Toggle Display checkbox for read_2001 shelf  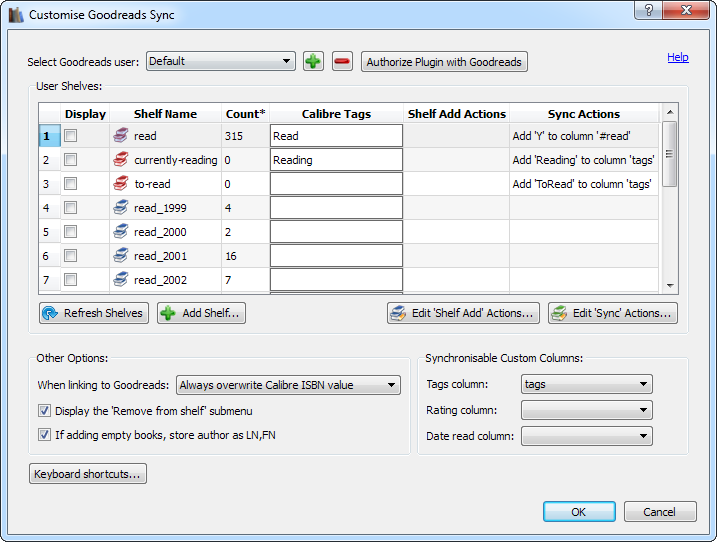point(70,256)
